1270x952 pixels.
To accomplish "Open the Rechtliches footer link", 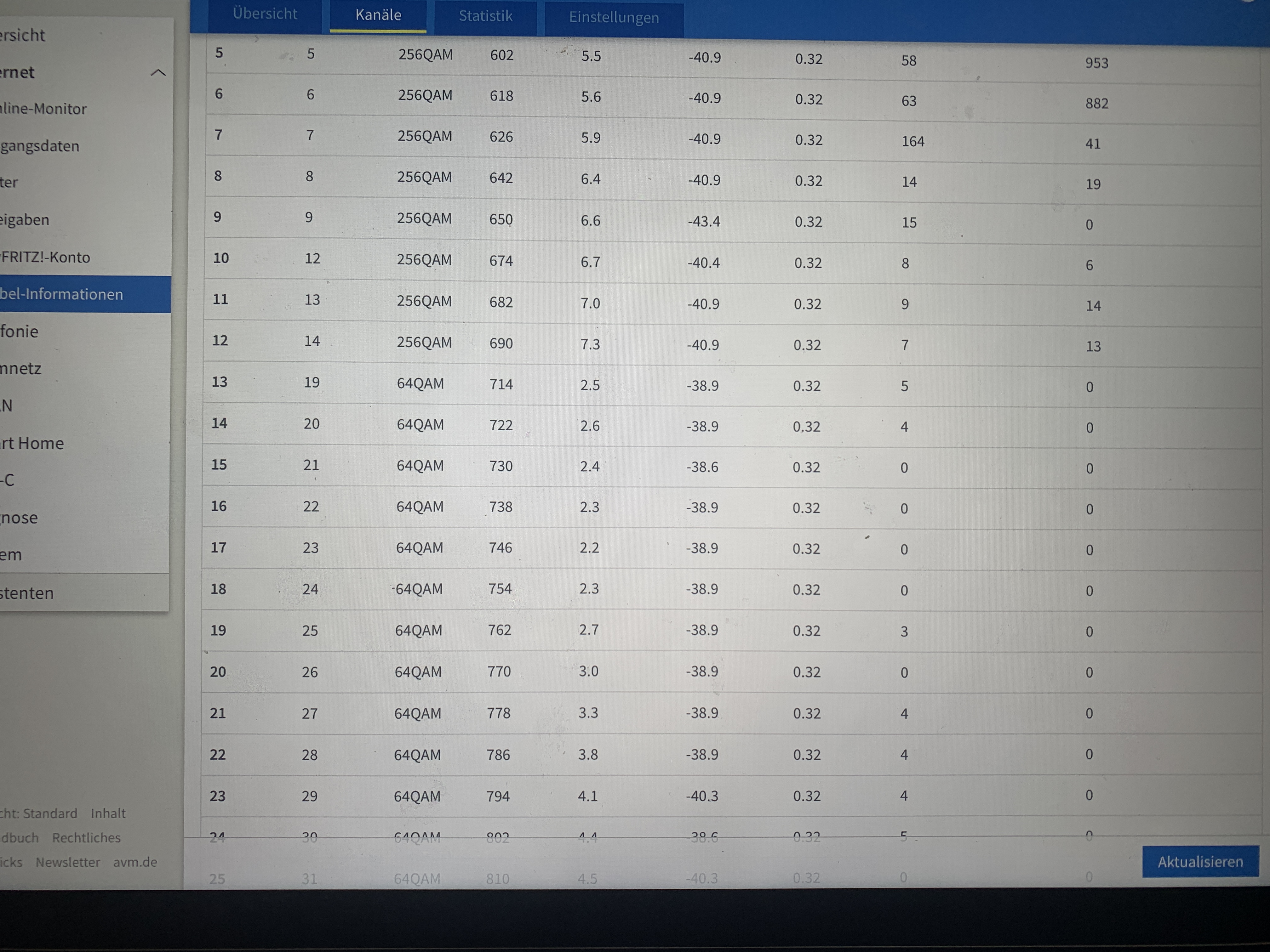I will coord(86,838).
